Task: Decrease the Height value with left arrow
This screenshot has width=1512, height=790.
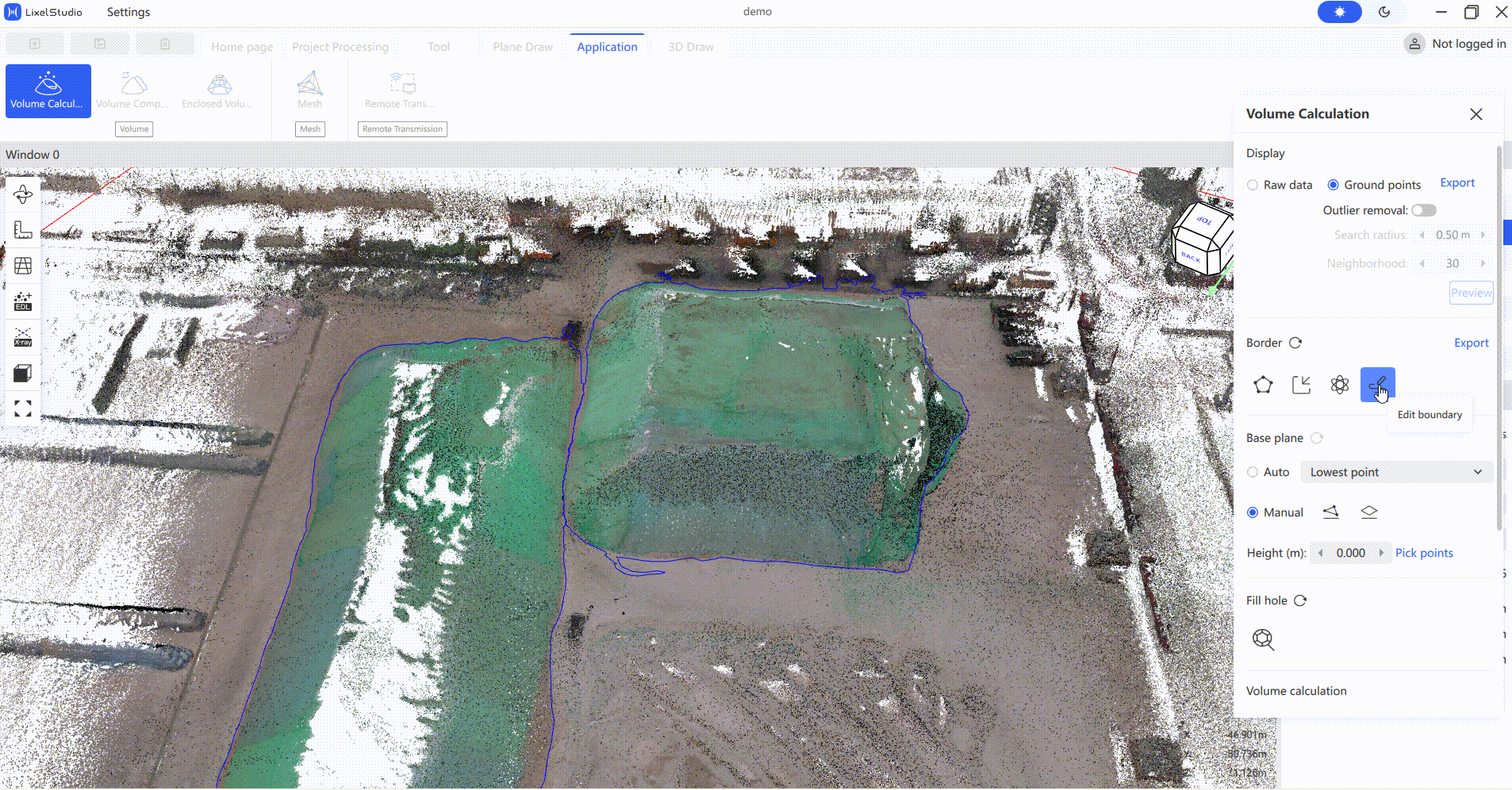Action: 1321,553
